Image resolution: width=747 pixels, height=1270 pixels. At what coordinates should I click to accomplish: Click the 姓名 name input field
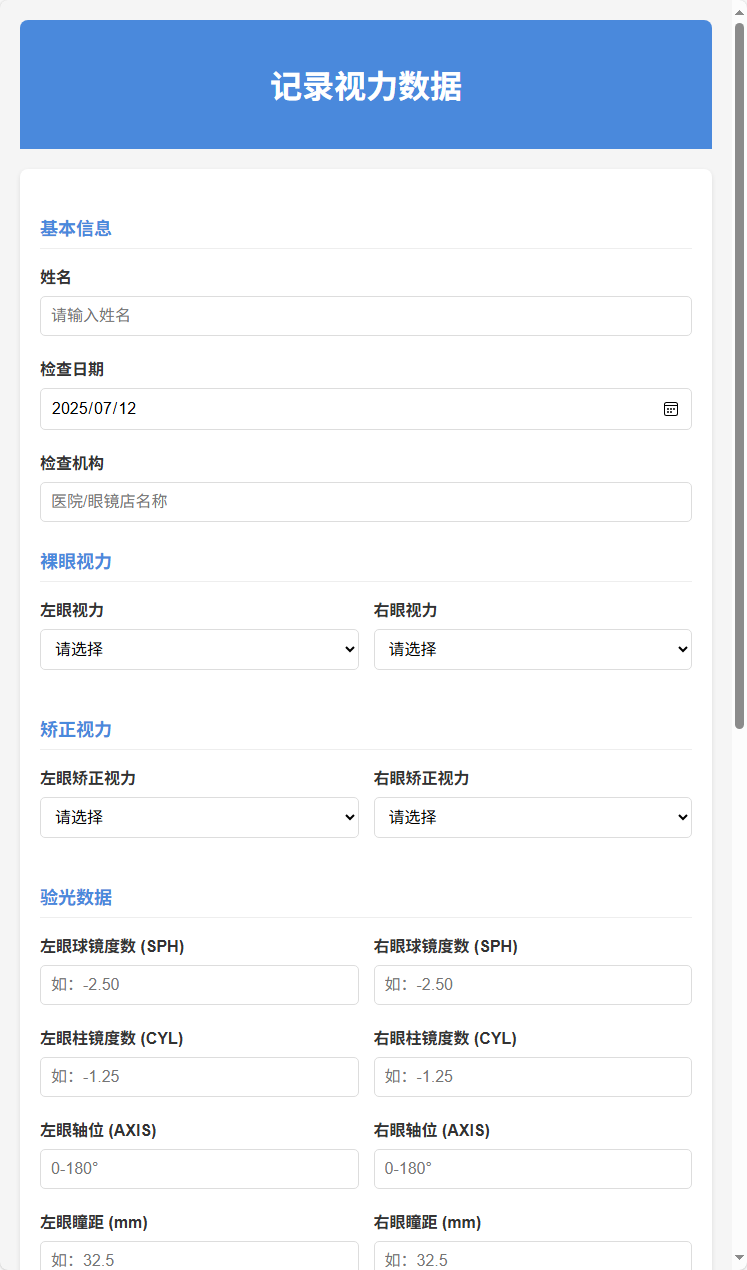365,315
